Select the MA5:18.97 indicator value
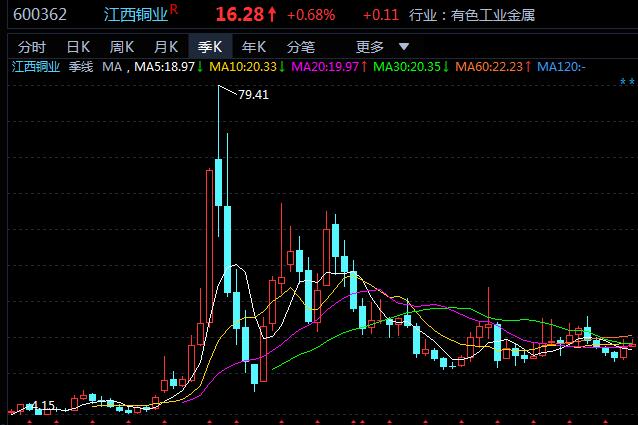 pos(165,67)
